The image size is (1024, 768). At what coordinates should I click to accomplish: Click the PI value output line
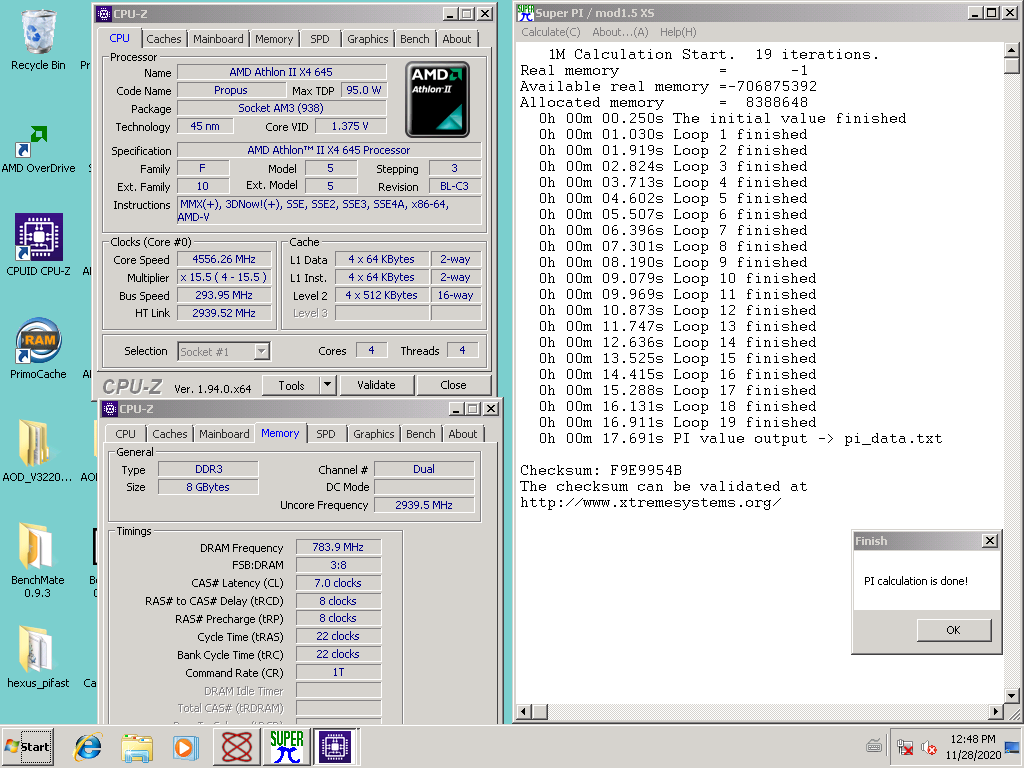point(741,439)
